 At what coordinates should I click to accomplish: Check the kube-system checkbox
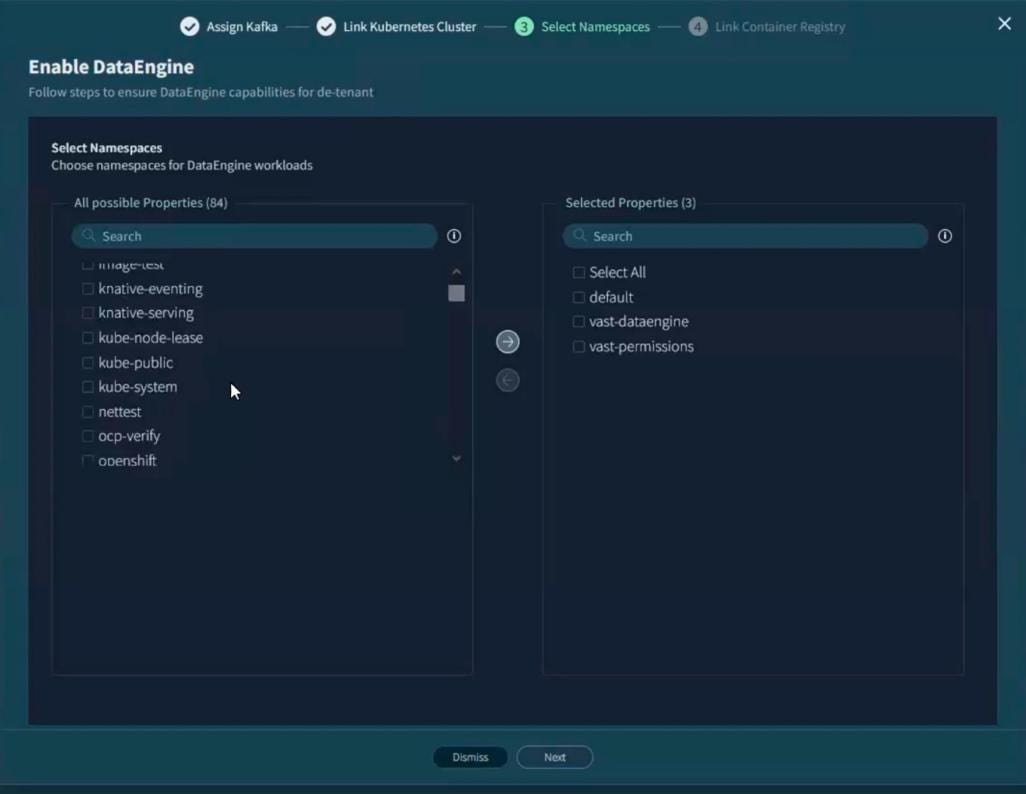click(x=88, y=387)
